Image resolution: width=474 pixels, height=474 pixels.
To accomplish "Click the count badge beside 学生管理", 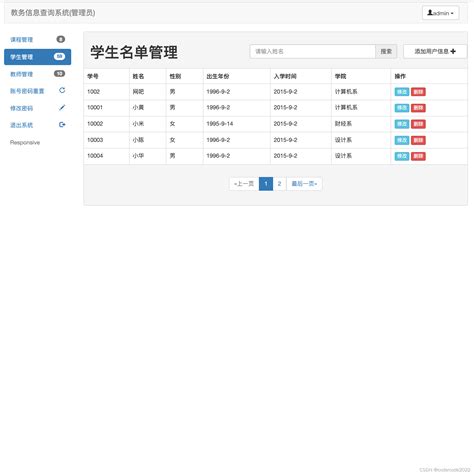I will pos(59,56).
